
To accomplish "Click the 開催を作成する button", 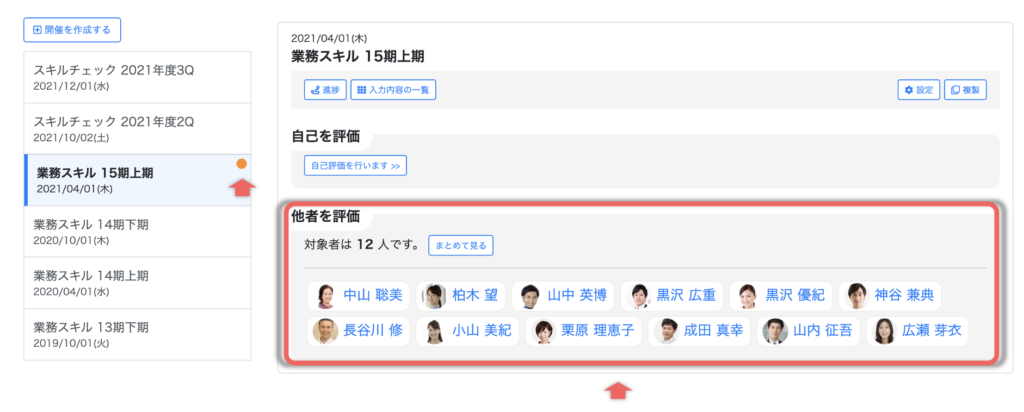I will pyautogui.click(x=72, y=30).
